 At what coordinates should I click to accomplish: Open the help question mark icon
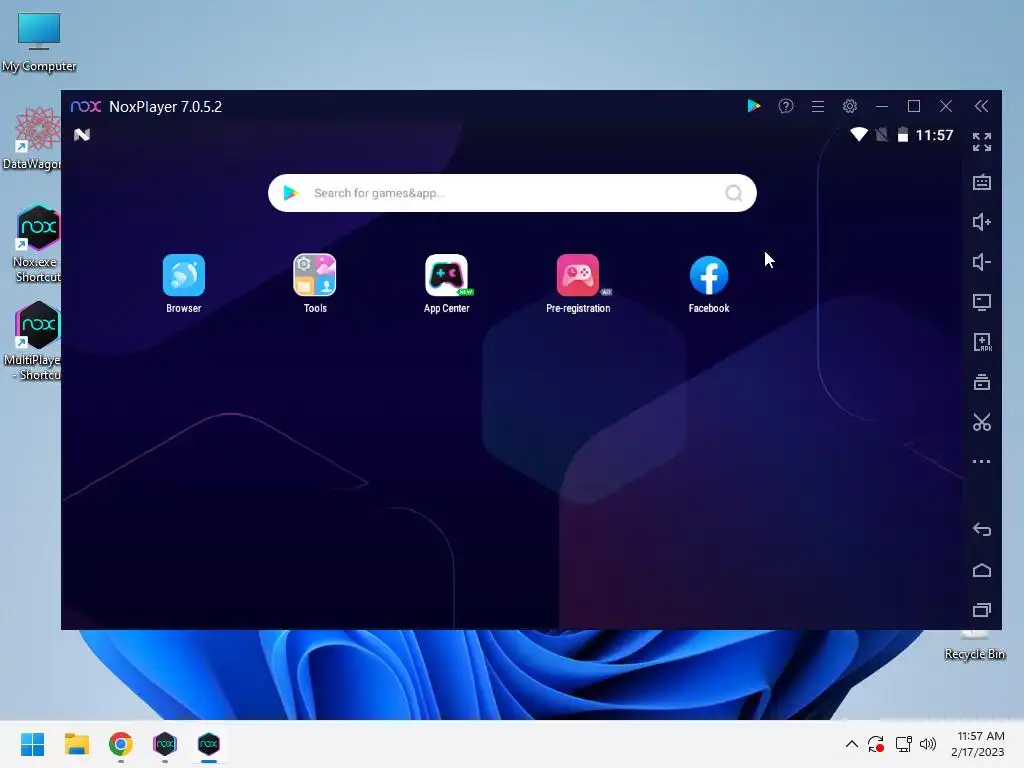pyautogui.click(x=786, y=106)
